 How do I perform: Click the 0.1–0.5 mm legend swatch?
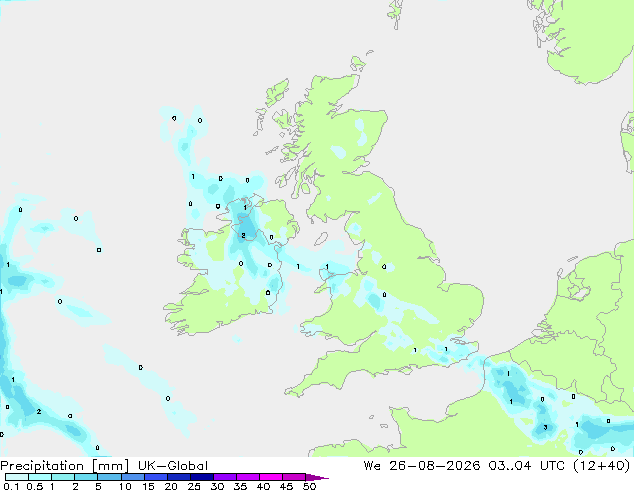(x=17, y=477)
